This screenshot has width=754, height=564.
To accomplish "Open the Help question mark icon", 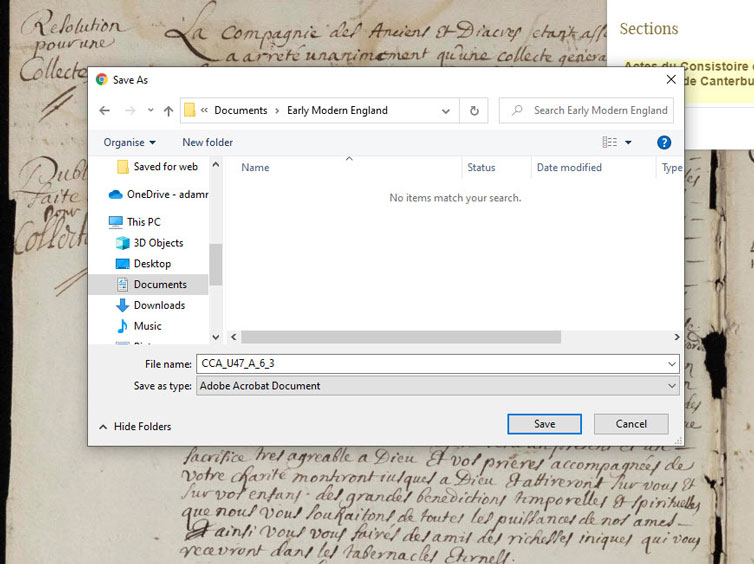I will click(x=664, y=142).
